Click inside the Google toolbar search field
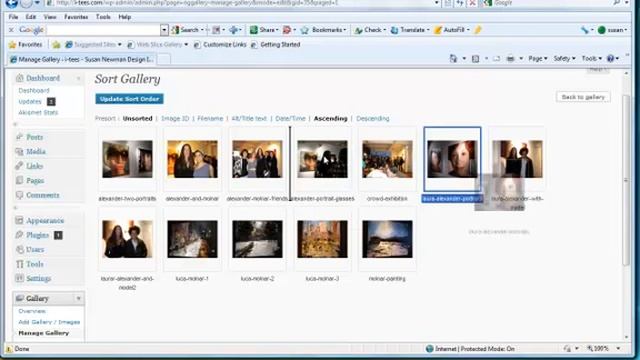The width and height of the screenshot is (640, 360). pos(103,30)
